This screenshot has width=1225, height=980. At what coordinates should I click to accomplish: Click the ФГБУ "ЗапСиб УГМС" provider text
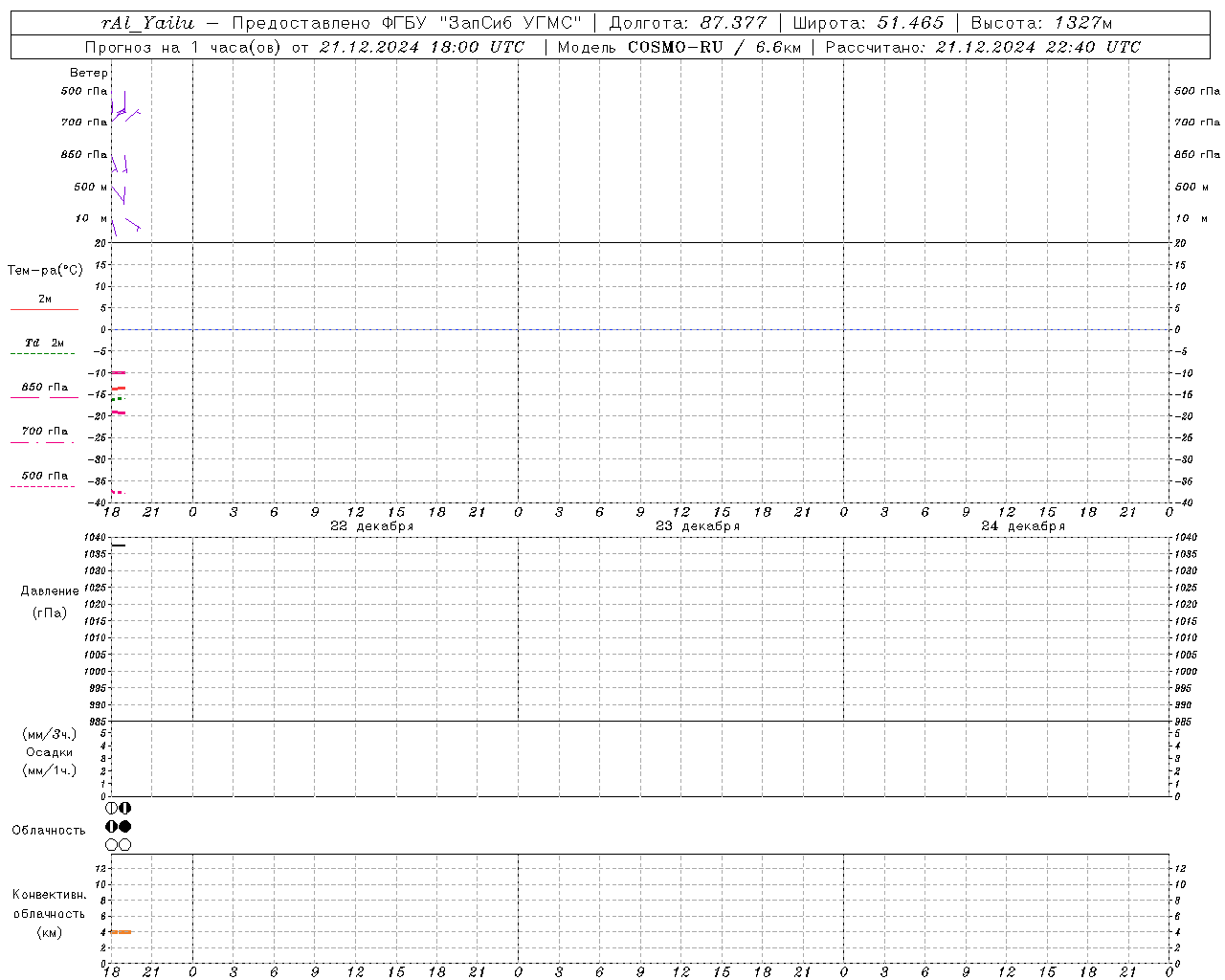pyautogui.click(x=483, y=23)
